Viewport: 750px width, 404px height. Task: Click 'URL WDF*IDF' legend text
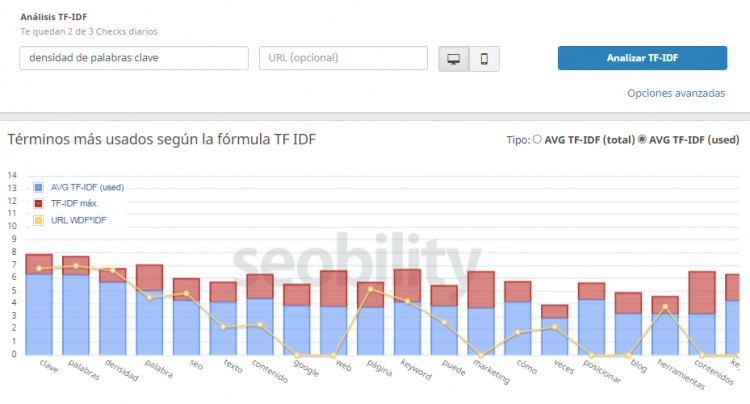click(78, 220)
